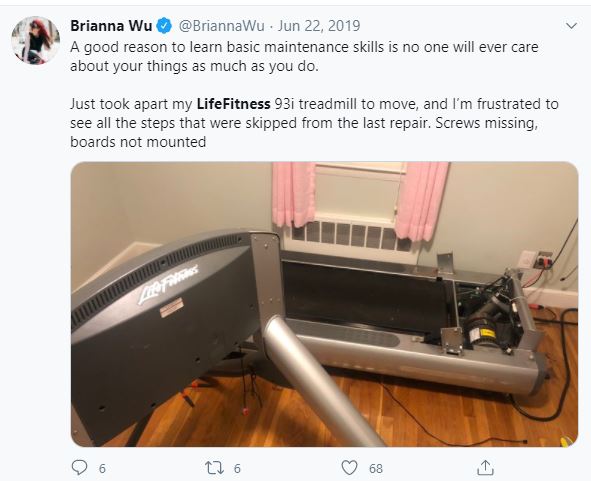View the reply count of 6
The width and height of the screenshot is (591, 481).
coord(102,469)
